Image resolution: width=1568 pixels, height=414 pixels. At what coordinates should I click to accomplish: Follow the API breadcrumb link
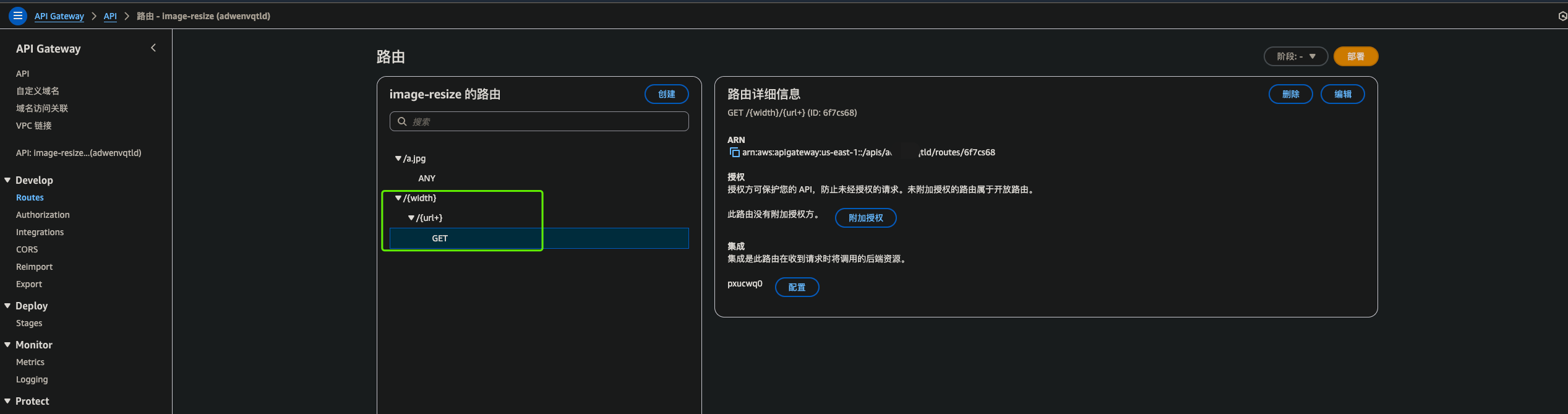point(110,16)
